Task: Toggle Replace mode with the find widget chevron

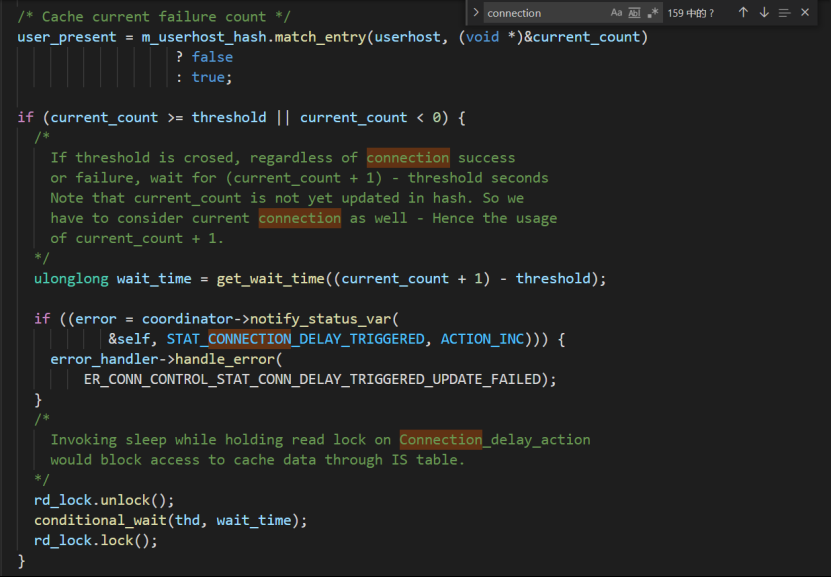Action: pyautogui.click(x=475, y=13)
